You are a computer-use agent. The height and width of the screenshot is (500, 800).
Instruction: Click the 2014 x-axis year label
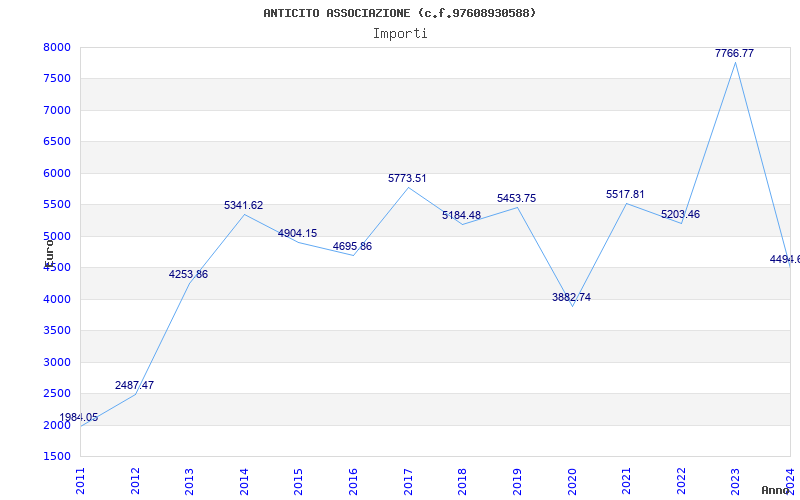point(244,481)
